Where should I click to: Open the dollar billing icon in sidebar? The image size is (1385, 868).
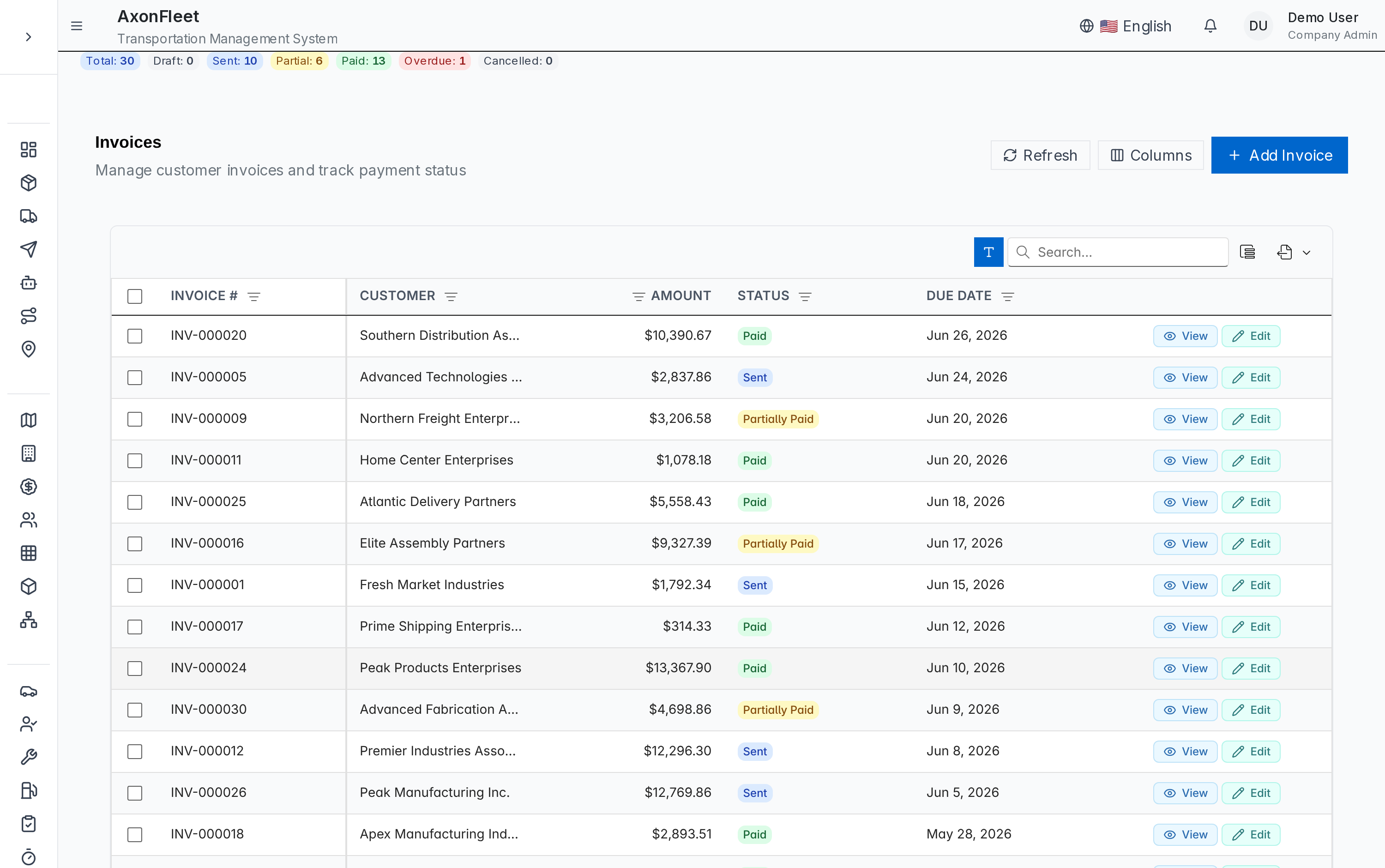coord(29,487)
